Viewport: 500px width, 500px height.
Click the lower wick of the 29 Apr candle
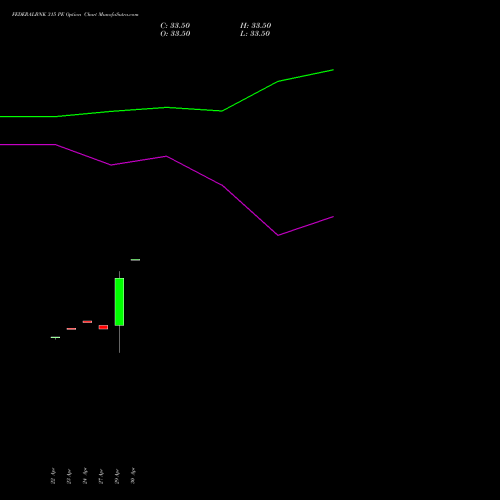(119, 339)
